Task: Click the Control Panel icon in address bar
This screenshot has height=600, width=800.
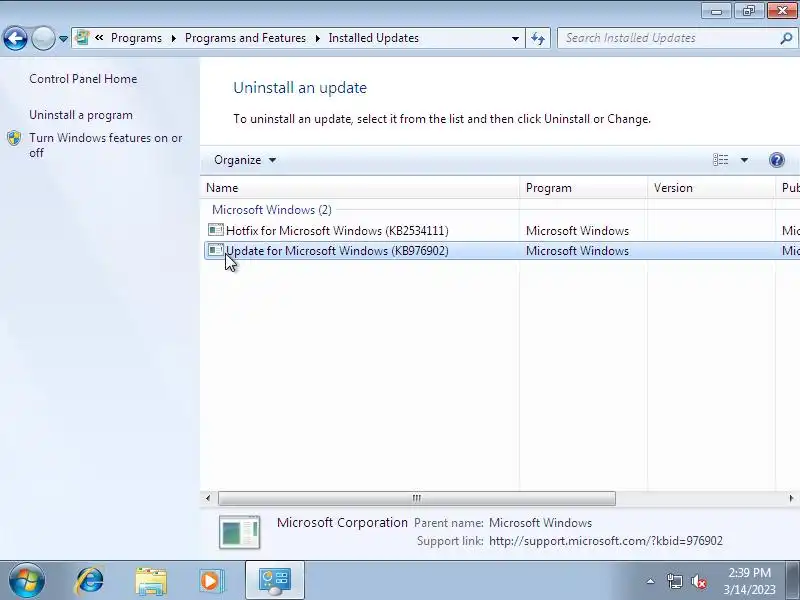Action: (x=82, y=38)
